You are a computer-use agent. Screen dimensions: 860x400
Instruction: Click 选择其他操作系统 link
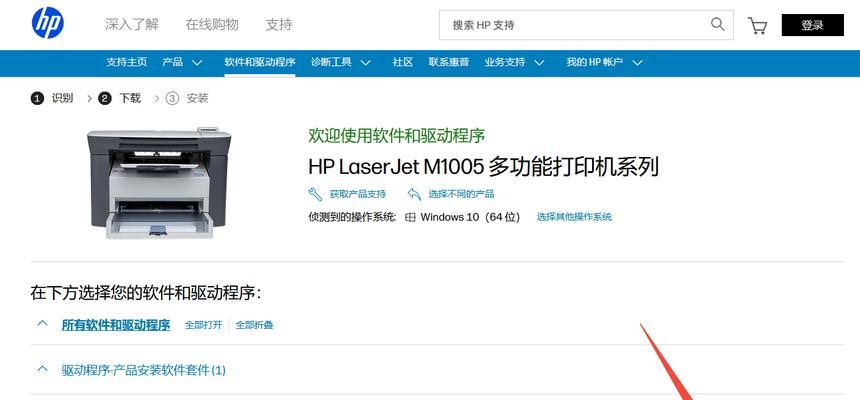(x=574, y=217)
